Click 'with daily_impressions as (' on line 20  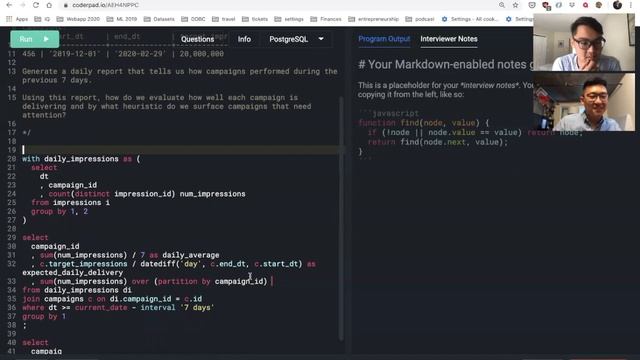coord(81,159)
